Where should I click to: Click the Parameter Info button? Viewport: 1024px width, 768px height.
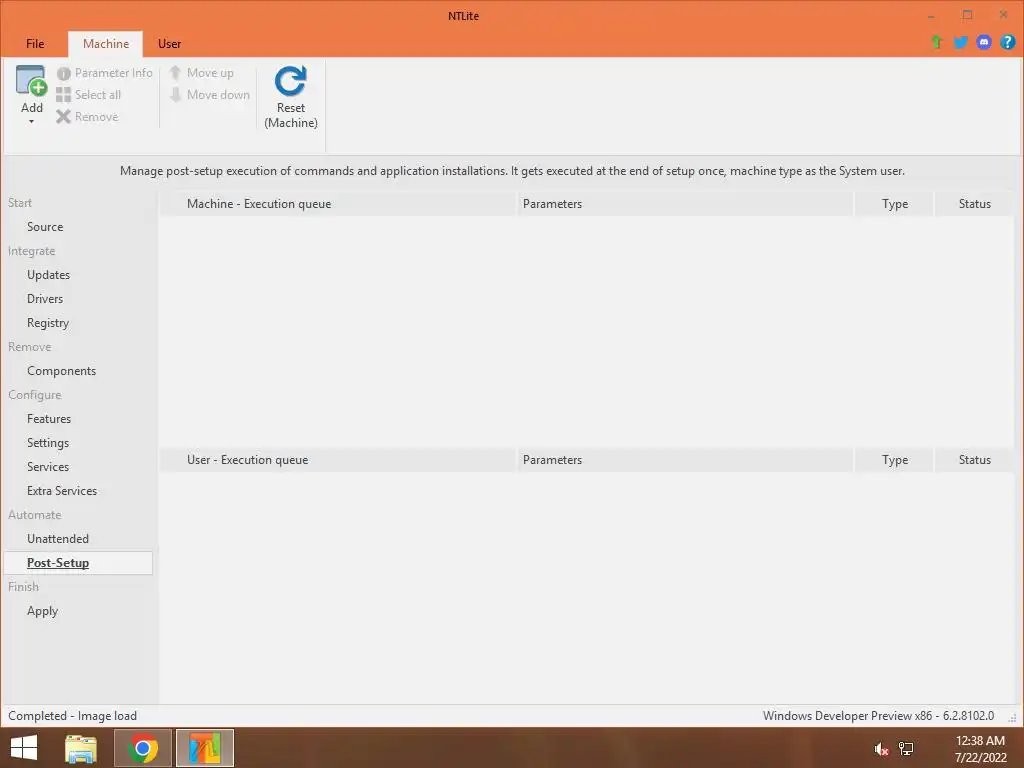click(x=104, y=73)
